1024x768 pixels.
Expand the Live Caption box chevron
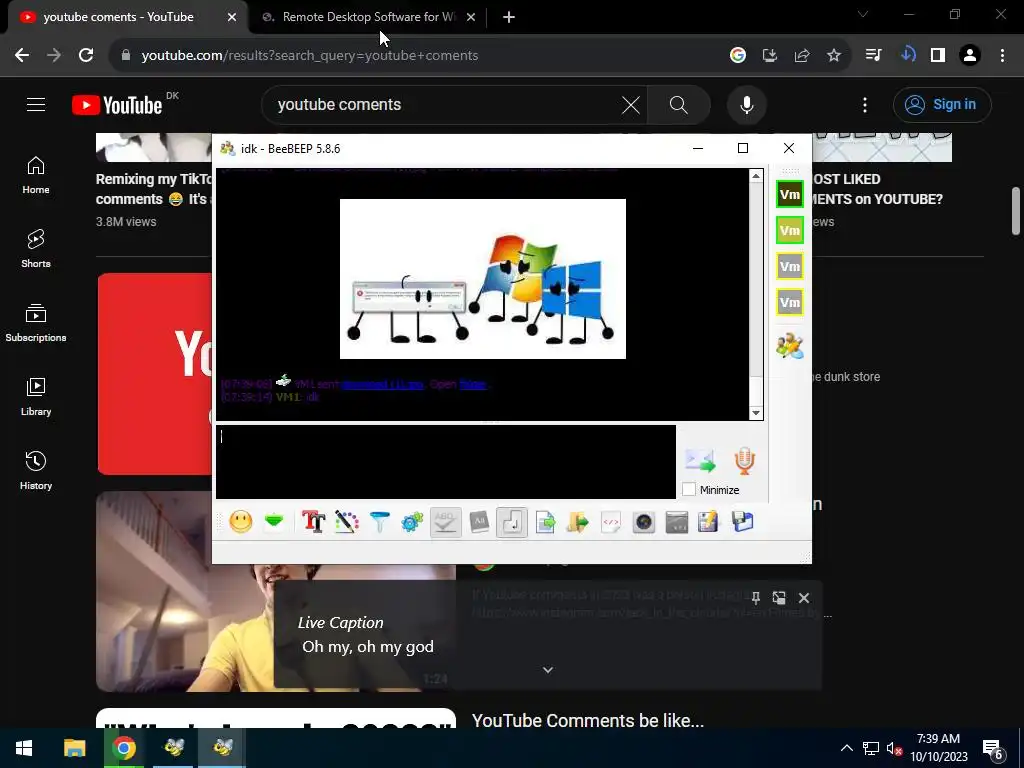pos(548,670)
